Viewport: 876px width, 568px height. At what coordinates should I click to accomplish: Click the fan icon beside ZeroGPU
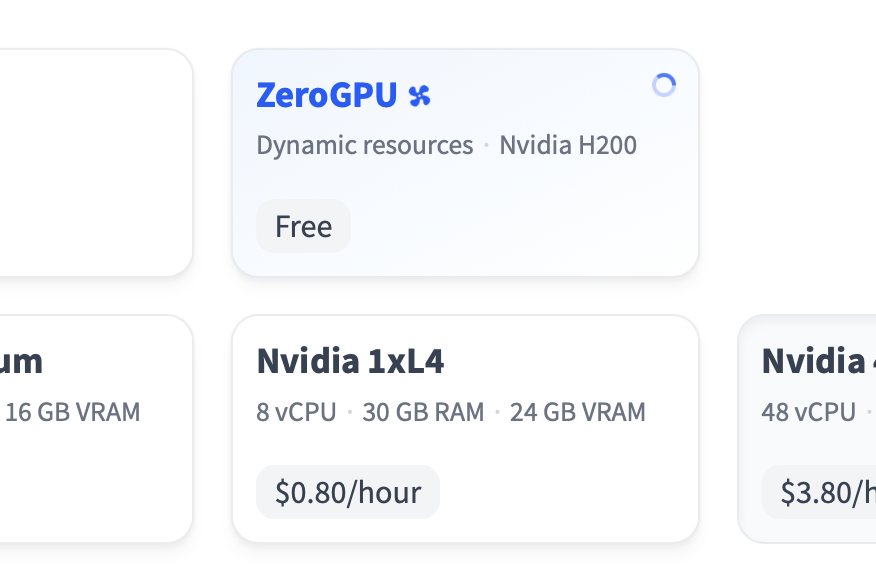pyautogui.click(x=419, y=96)
